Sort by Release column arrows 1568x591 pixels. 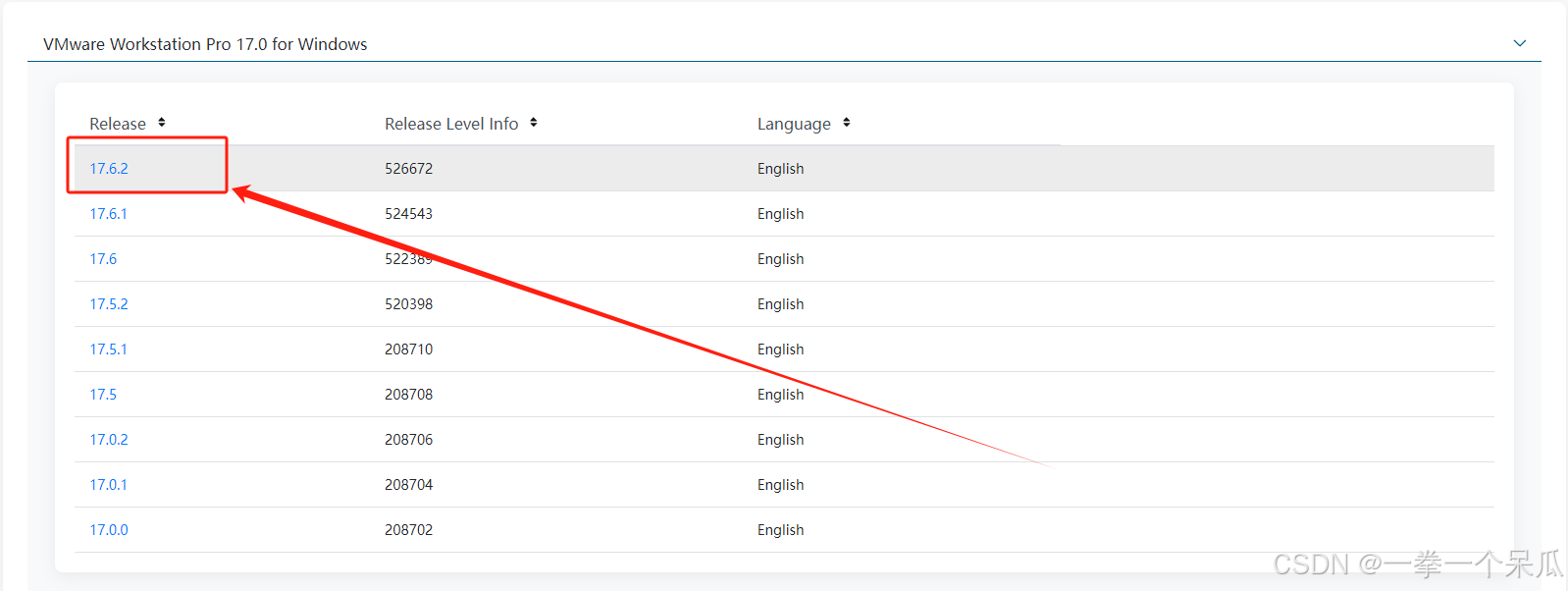click(x=162, y=123)
